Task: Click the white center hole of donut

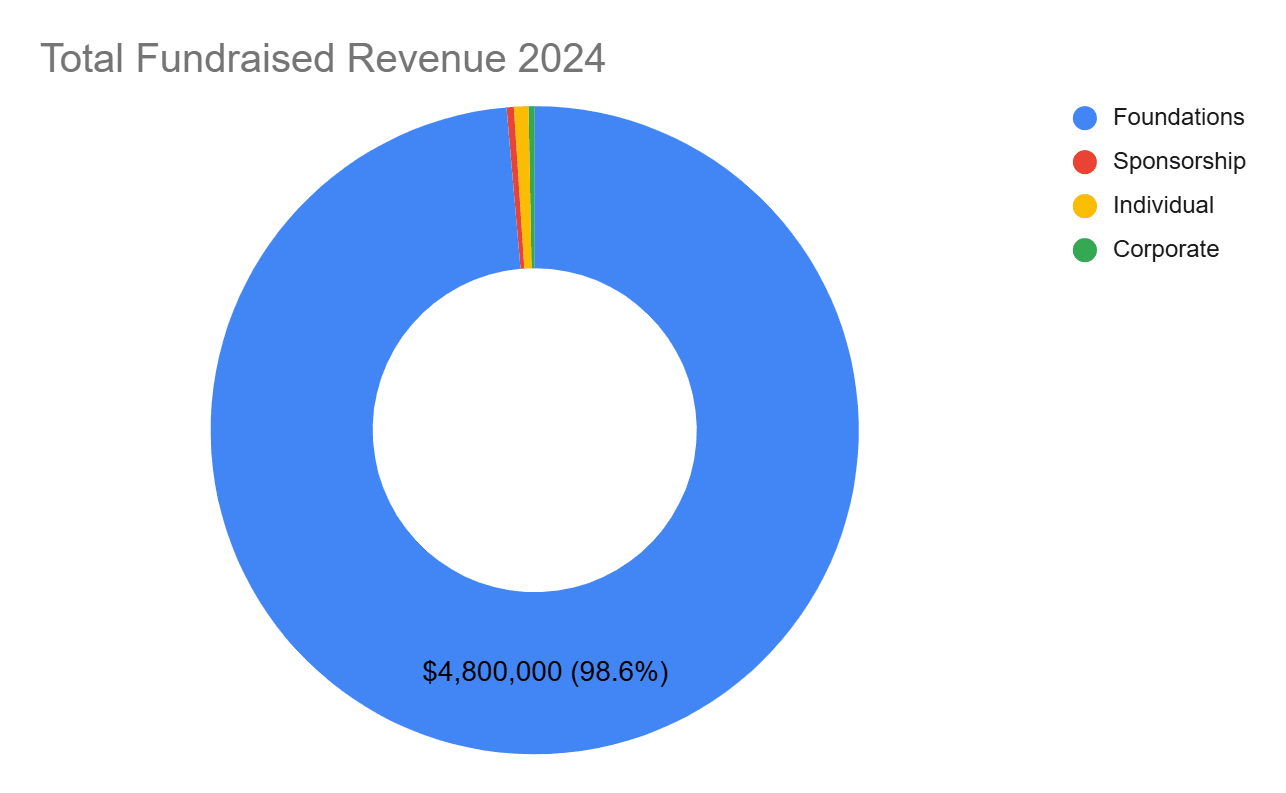Action: pos(534,430)
